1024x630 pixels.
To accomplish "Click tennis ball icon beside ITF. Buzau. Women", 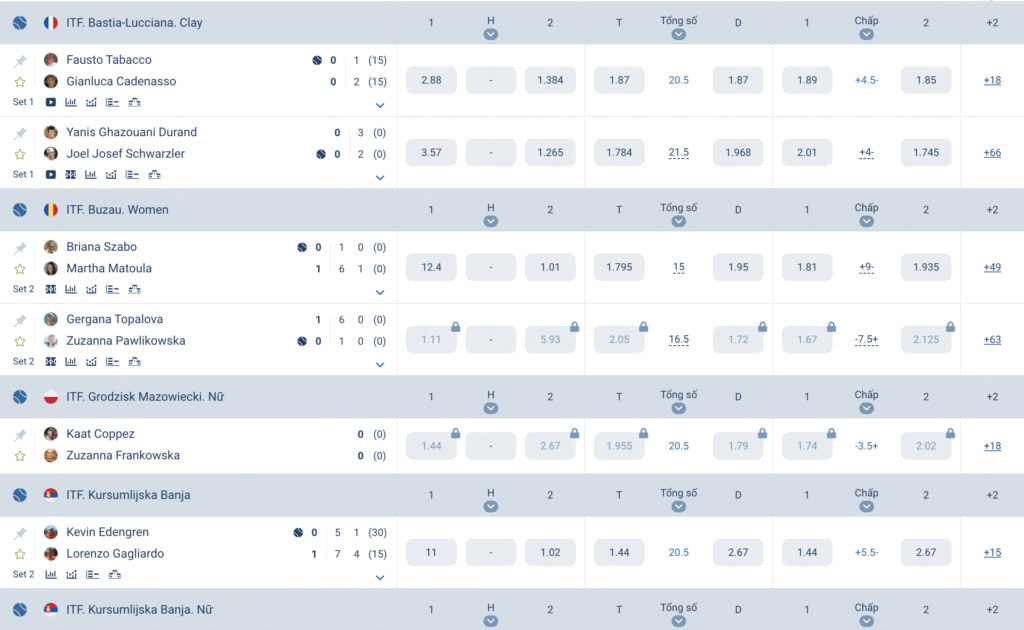I will [x=20, y=210].
